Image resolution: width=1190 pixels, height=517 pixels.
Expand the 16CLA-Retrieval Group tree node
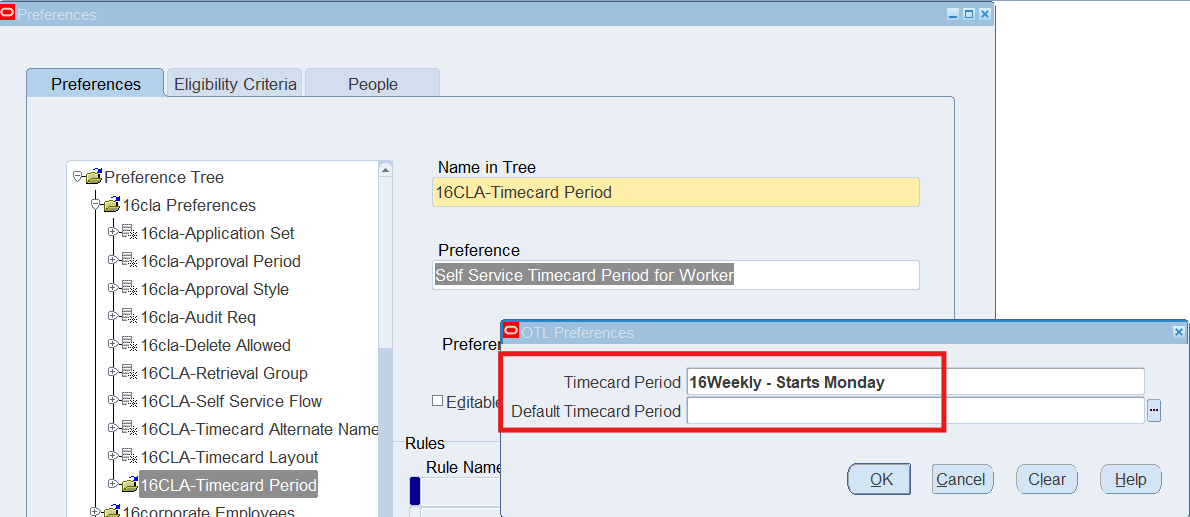[x=112, y=373]
